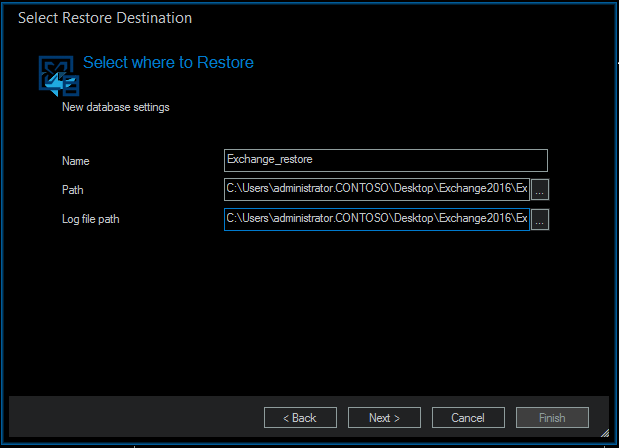Click the "New database settings" subtitle text

(x=116, y=107)
